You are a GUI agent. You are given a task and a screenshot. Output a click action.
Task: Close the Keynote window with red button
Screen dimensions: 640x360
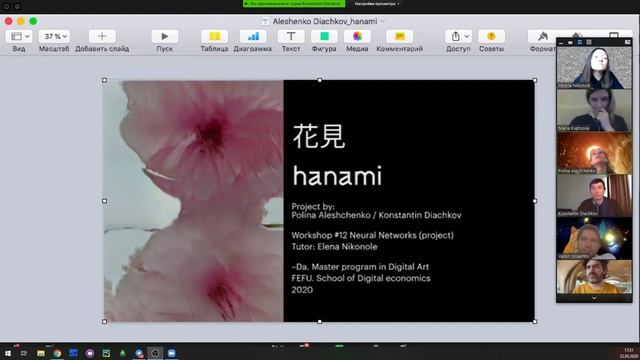pyautogui.click(x=9, y=21)
